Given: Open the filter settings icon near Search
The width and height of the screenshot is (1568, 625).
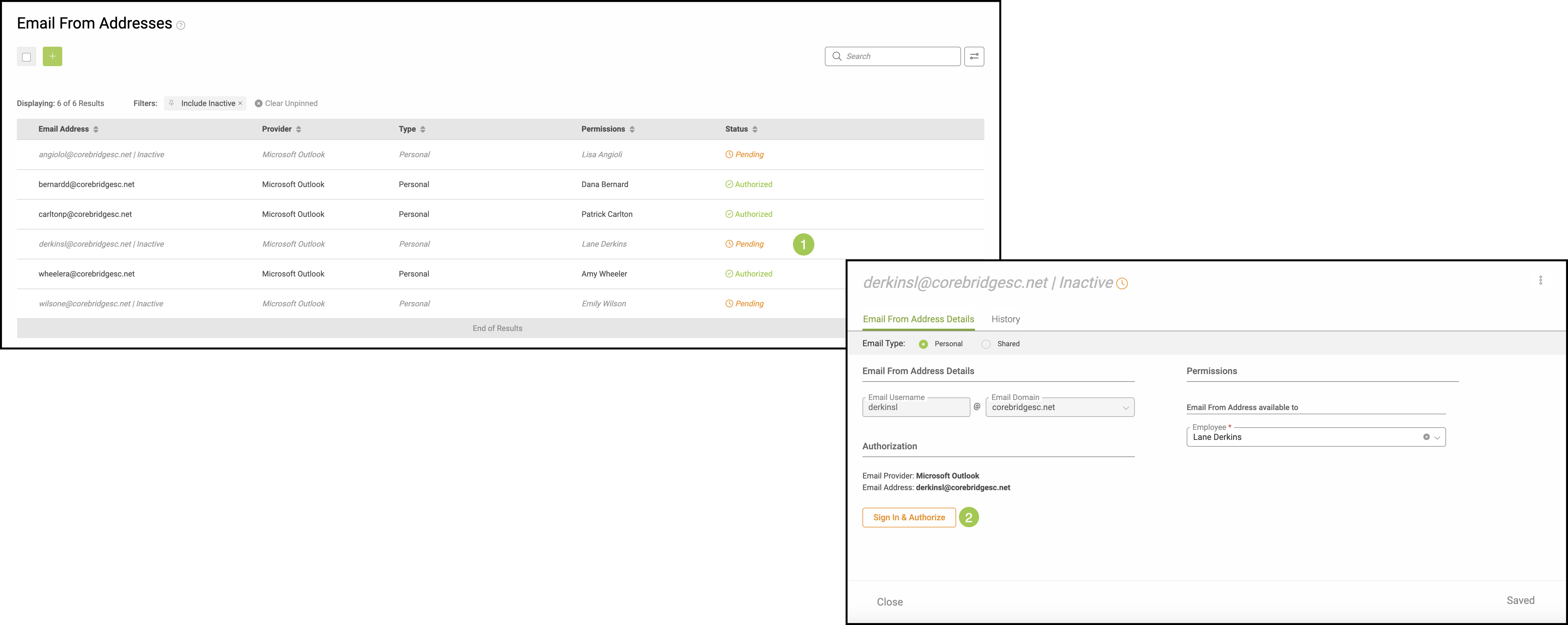Looking at the screenshot, I should coord(974,57).
